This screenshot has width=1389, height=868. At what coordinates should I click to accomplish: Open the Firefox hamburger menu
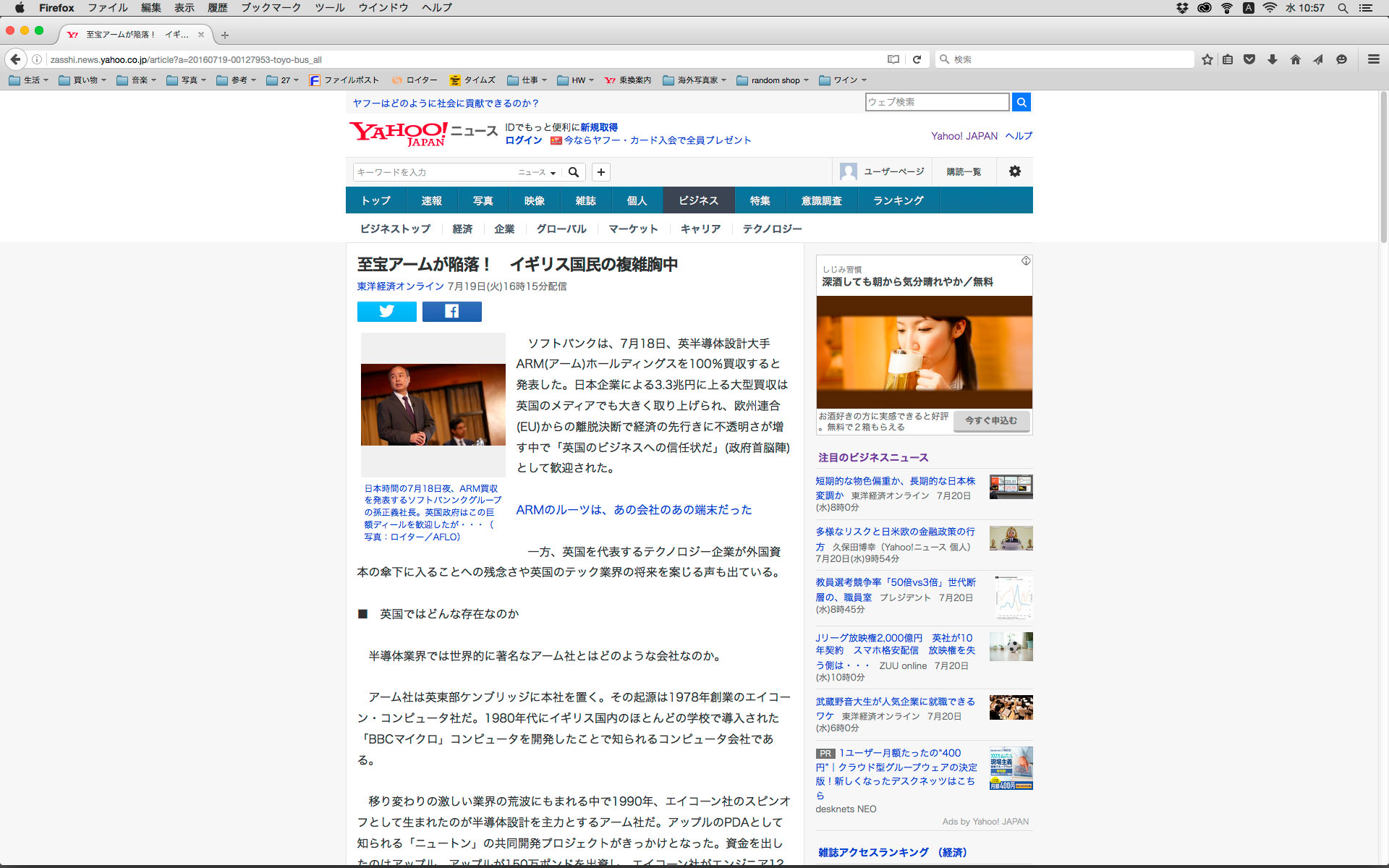[x=1373, y=59]
